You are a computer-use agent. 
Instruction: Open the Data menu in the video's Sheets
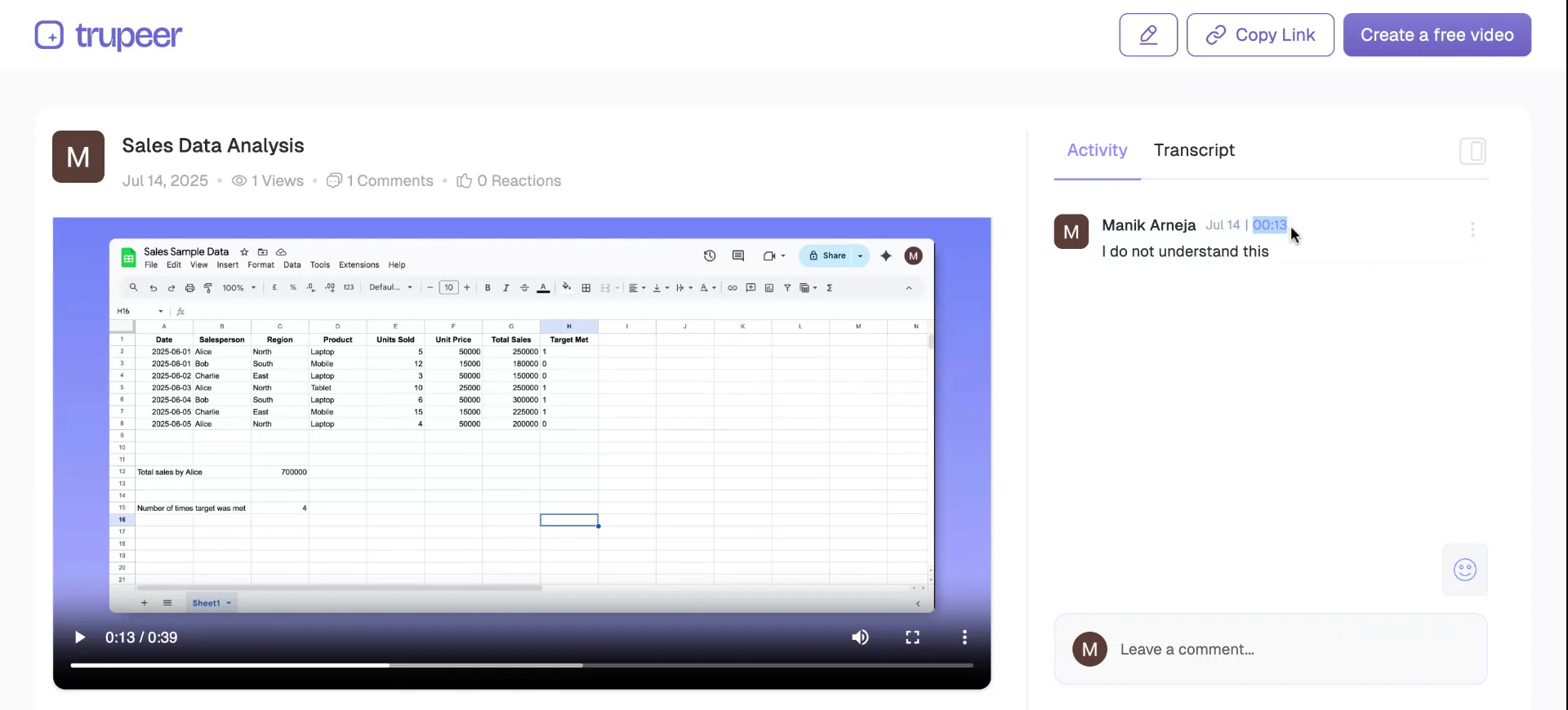pyautogui.click(x=292, y=265)
